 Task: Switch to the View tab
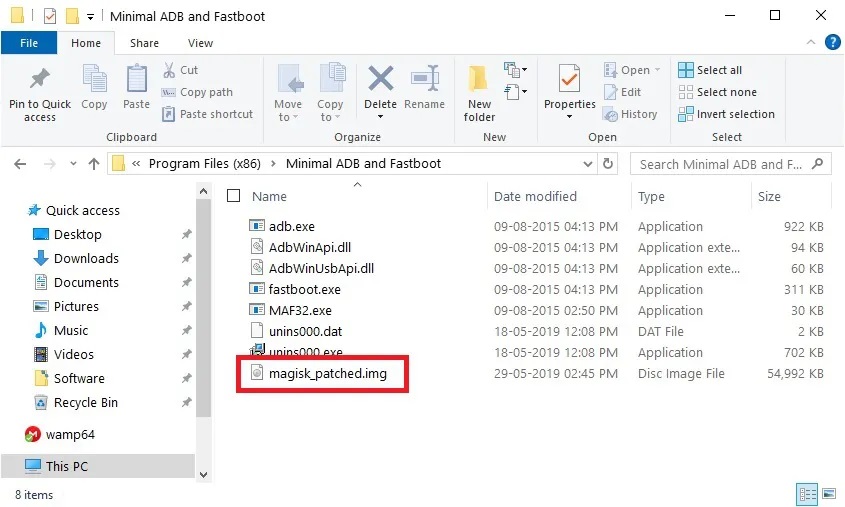[x=200, y=43]
